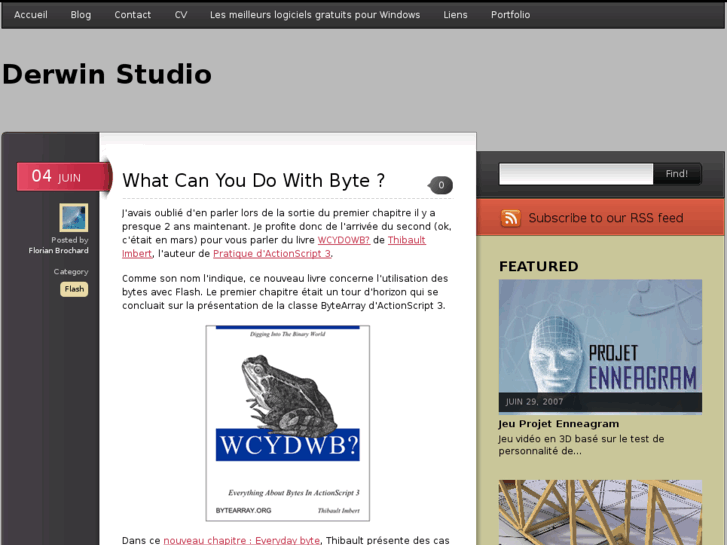Open the Contact page
Screen dimensions: 727x545
133,15
